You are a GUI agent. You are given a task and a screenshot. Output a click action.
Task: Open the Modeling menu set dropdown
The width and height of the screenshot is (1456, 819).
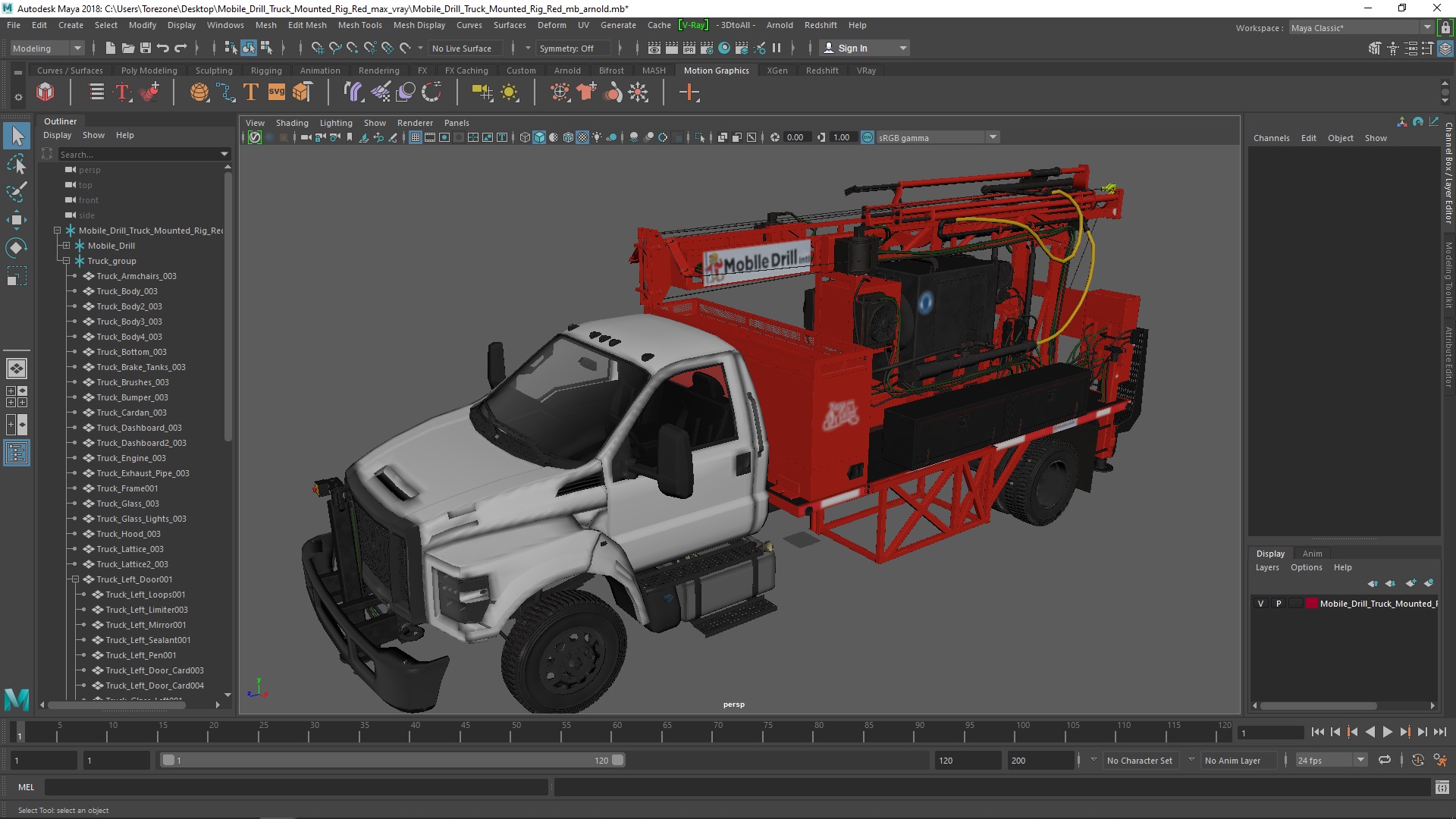point(47,48)
